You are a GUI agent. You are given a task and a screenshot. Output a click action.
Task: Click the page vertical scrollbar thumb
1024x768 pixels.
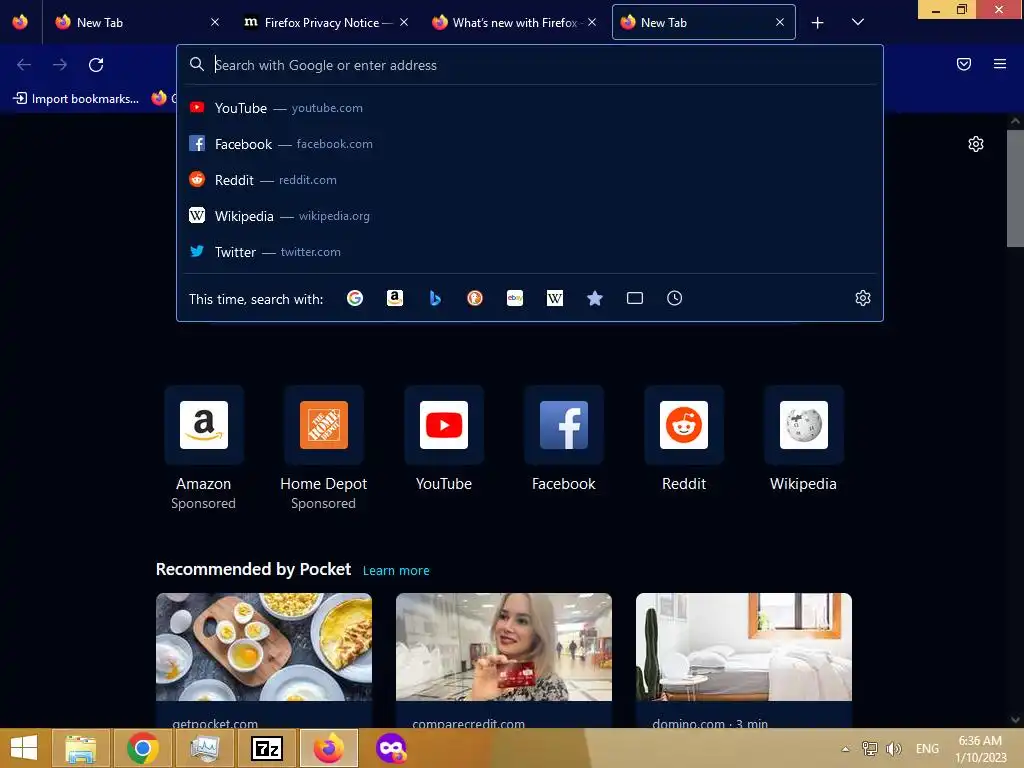[1015, 188]
